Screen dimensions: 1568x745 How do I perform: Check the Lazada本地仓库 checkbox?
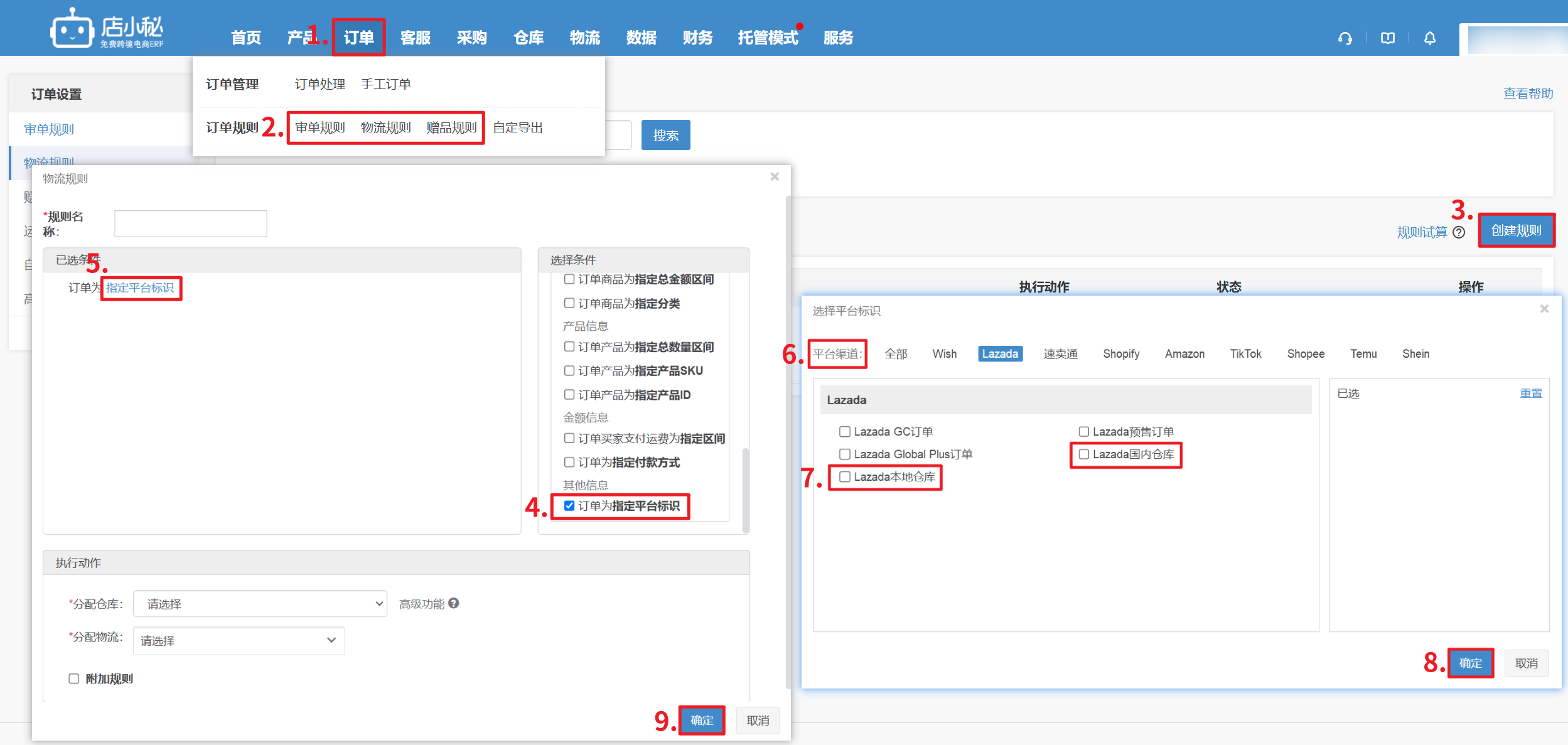click(x=845, y=477)
